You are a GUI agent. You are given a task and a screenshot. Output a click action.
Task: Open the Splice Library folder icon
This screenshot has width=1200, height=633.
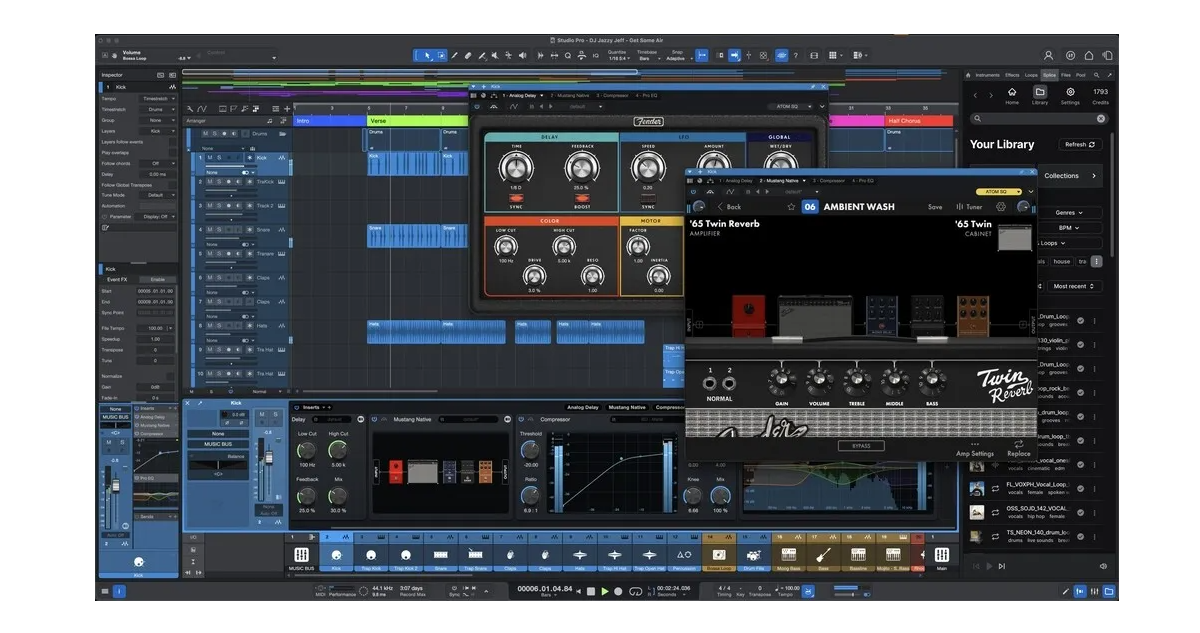1040,92
